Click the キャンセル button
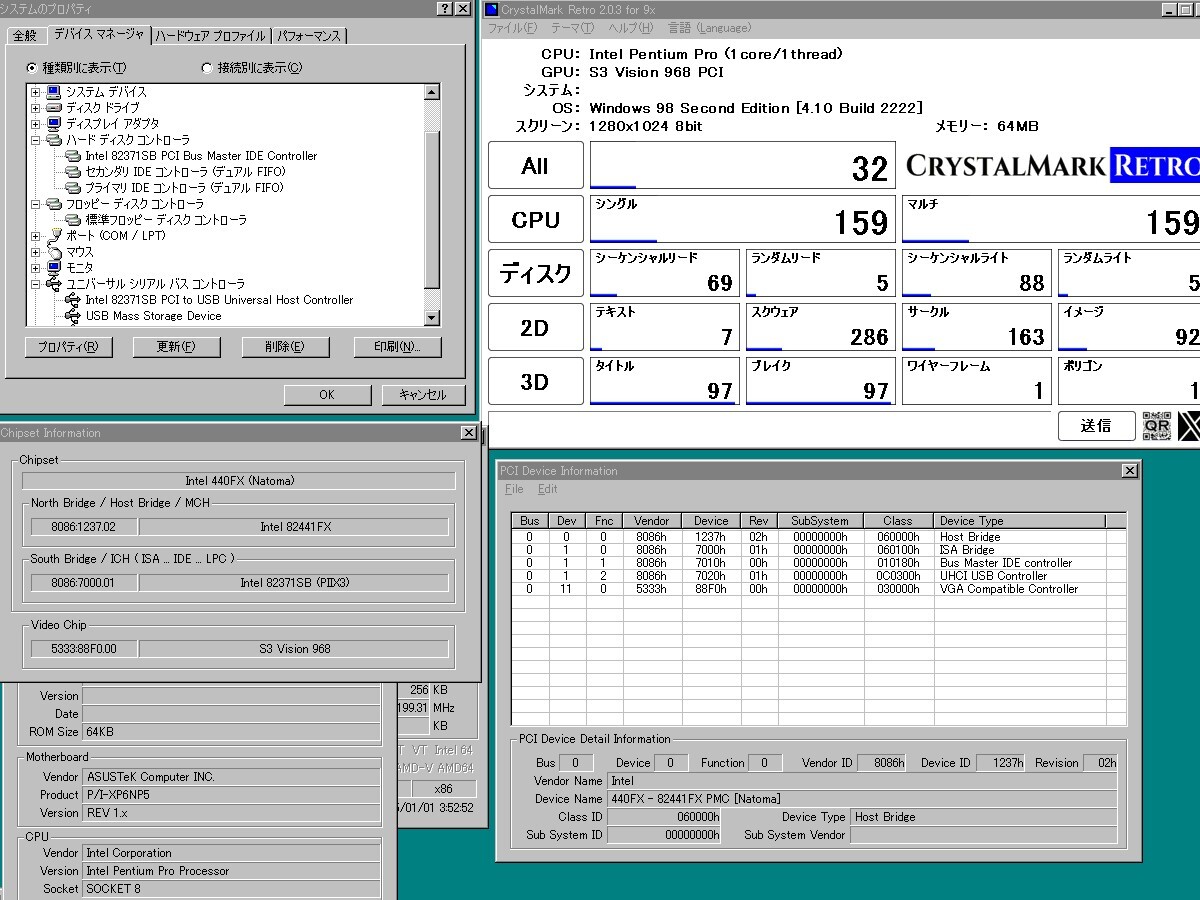Screen dimensions: 1200x900 pos(423,395)
